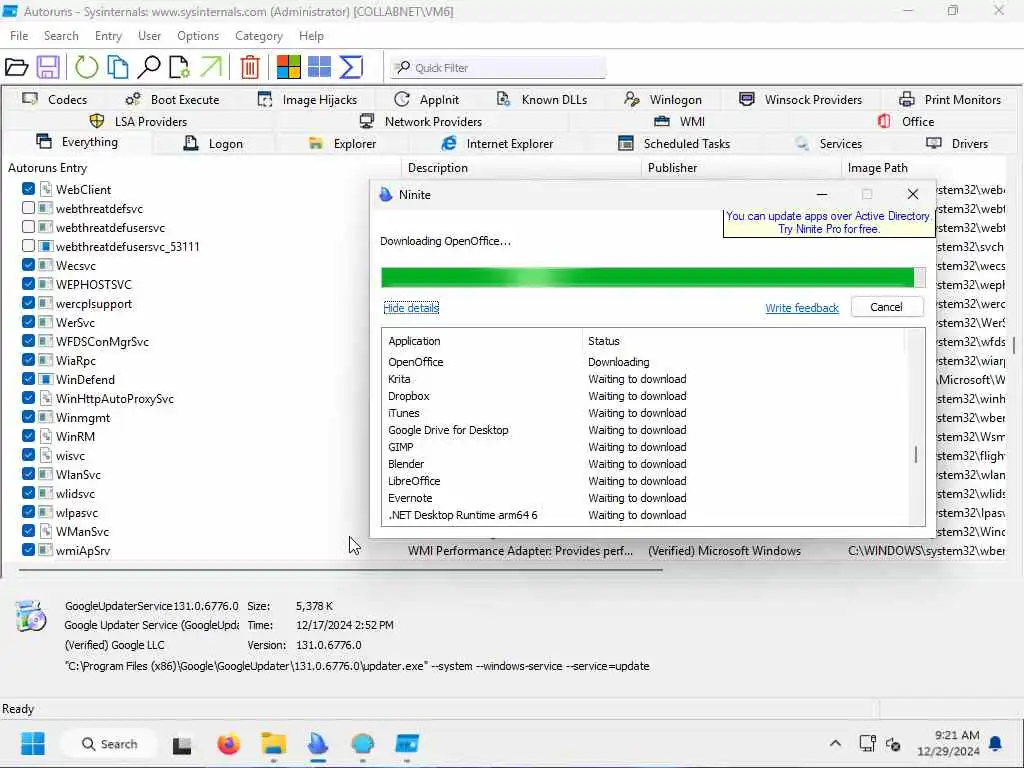Screen dimensions: 1024x768
Task: Uncheck the wmiApSrv entry checkbox
Action: coord(28,549)
